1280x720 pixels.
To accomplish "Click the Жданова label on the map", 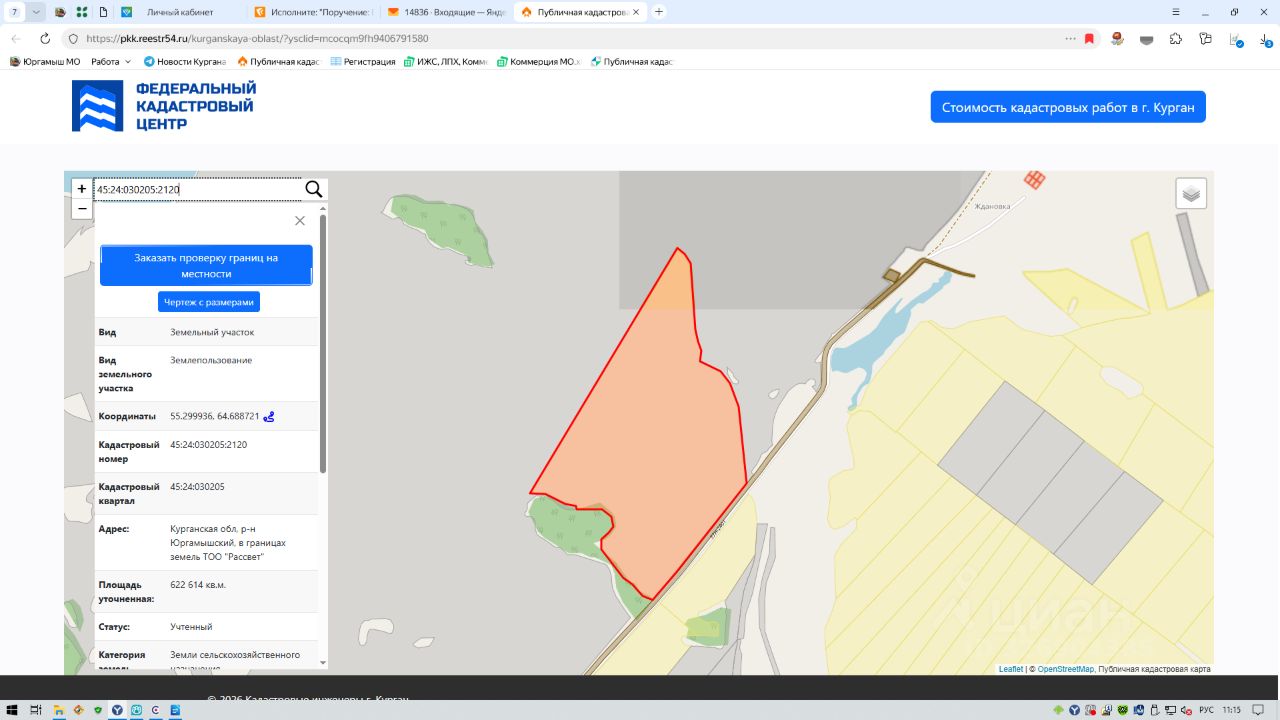I will pyautogui.click(x=993, y=207).
